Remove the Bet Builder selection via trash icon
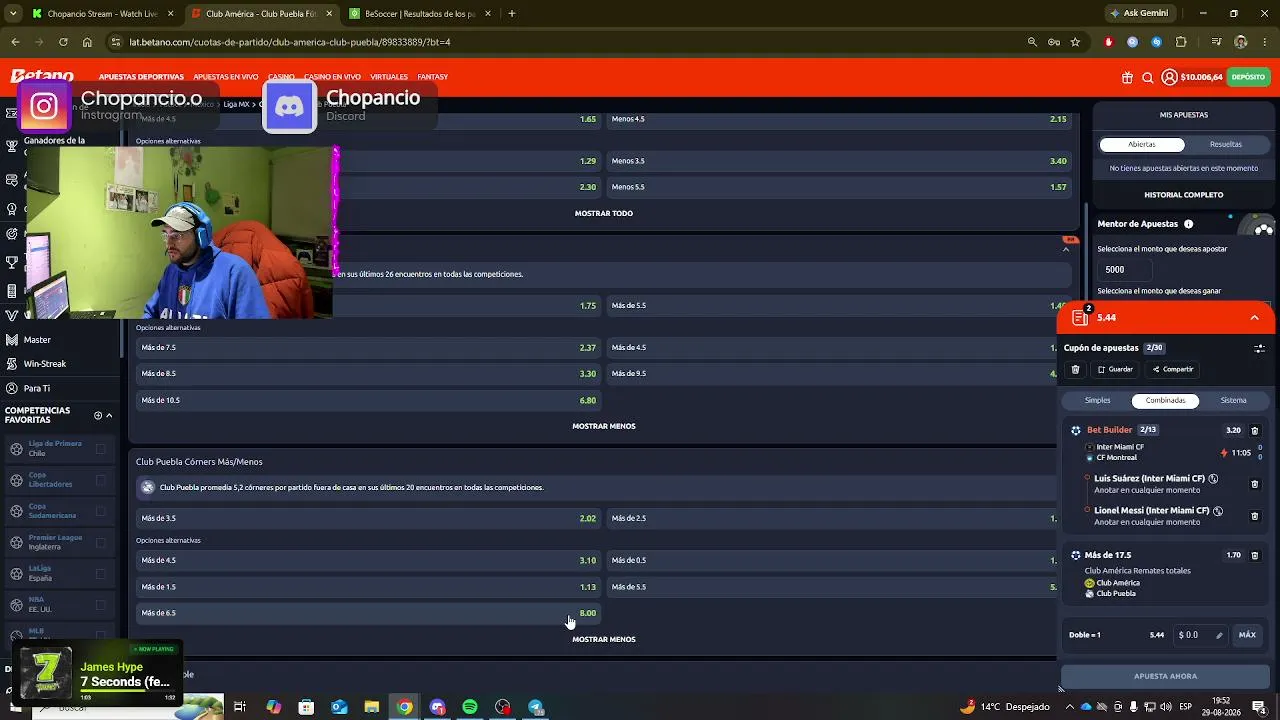The image size is (1280, 720). point(1255,430)
